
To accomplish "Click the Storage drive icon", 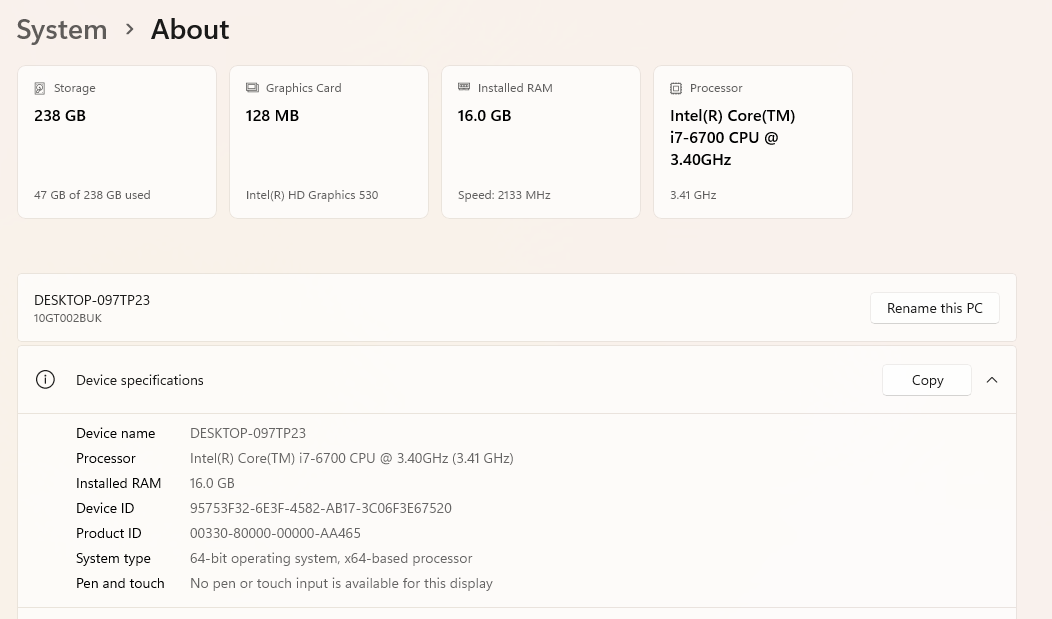I will coord(40,88).
